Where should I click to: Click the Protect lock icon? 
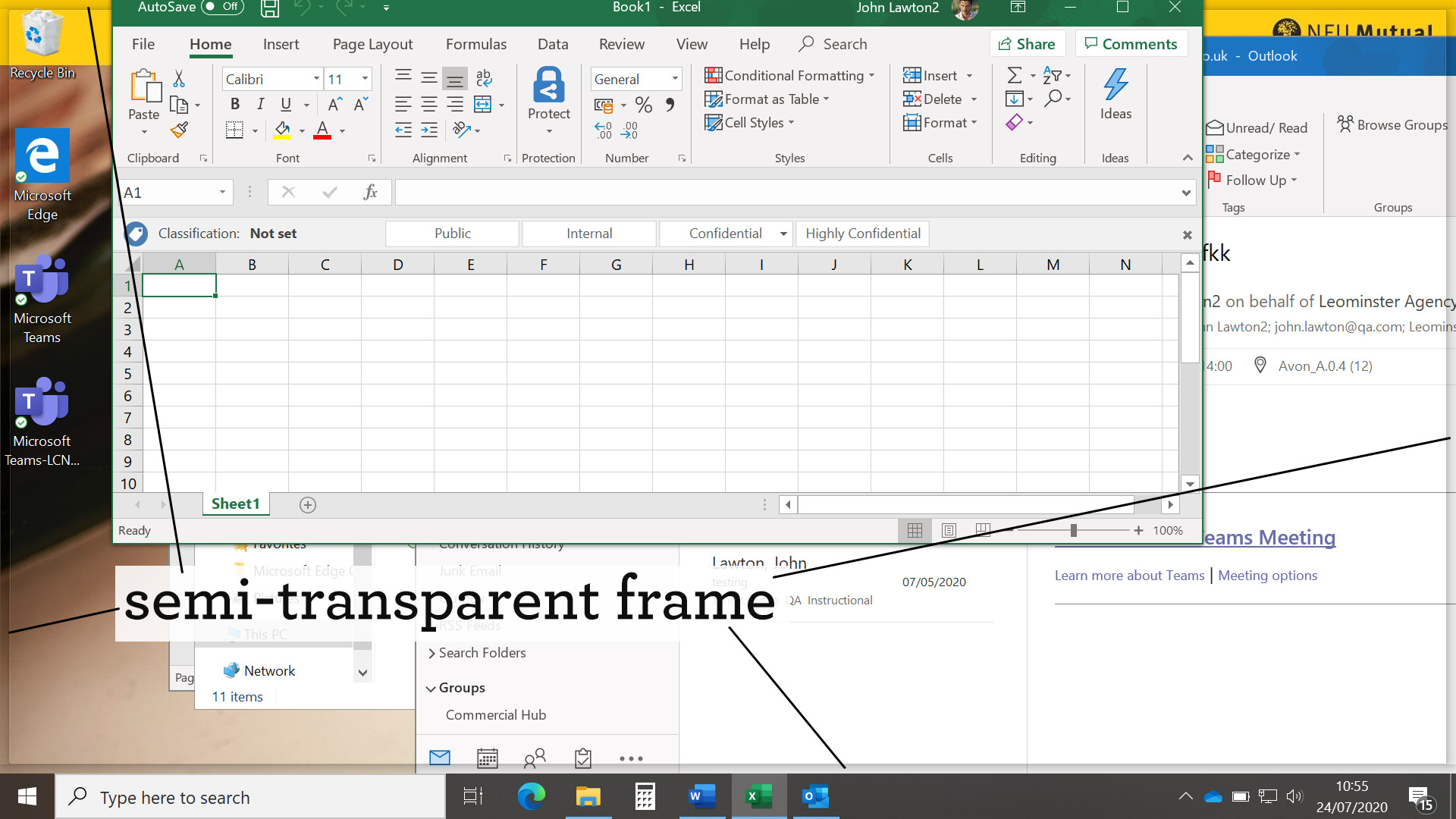coord(548,85)
